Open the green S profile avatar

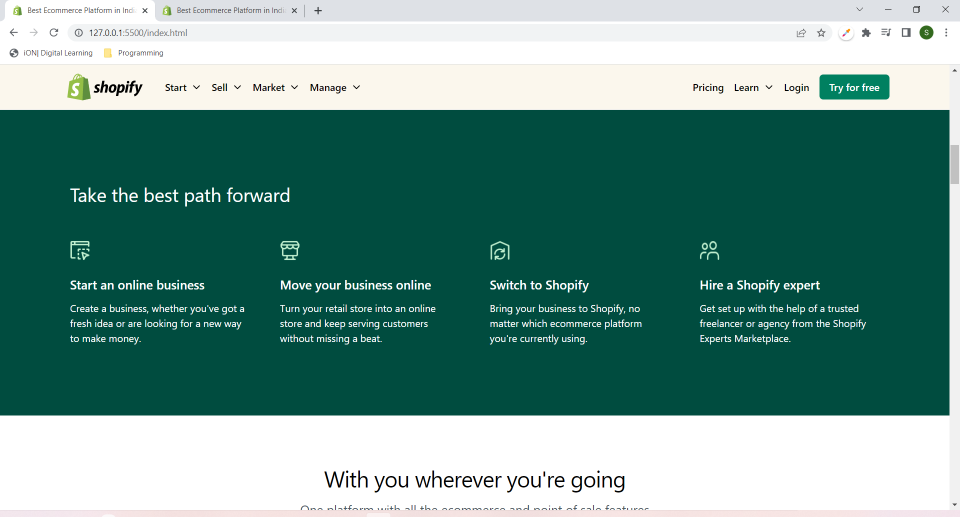(926, 33)
